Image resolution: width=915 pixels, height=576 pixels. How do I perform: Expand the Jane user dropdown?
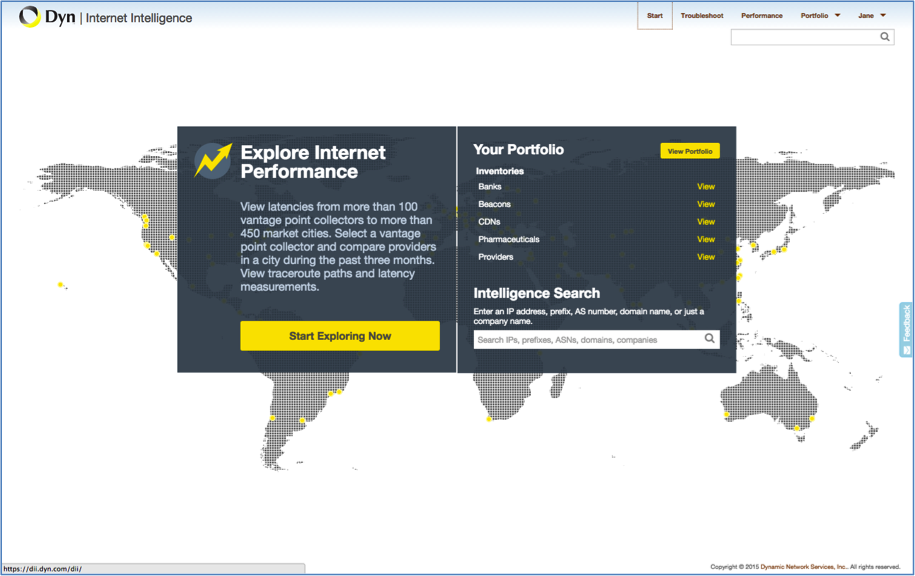tap(872, 16)
